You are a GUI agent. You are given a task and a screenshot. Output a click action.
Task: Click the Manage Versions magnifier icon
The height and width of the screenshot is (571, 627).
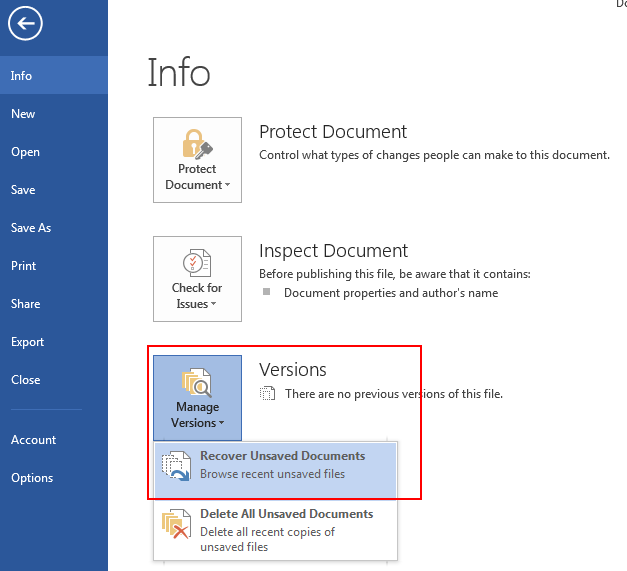click(197, 382)
